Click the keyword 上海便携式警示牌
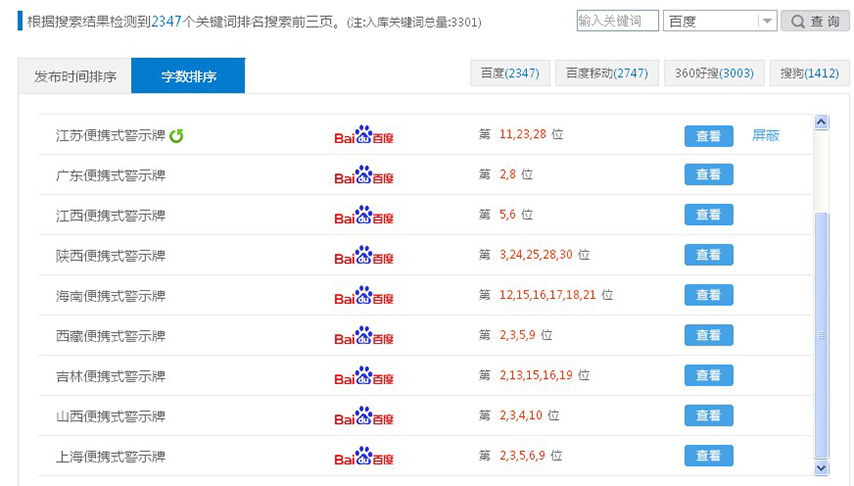 point(111,457)
